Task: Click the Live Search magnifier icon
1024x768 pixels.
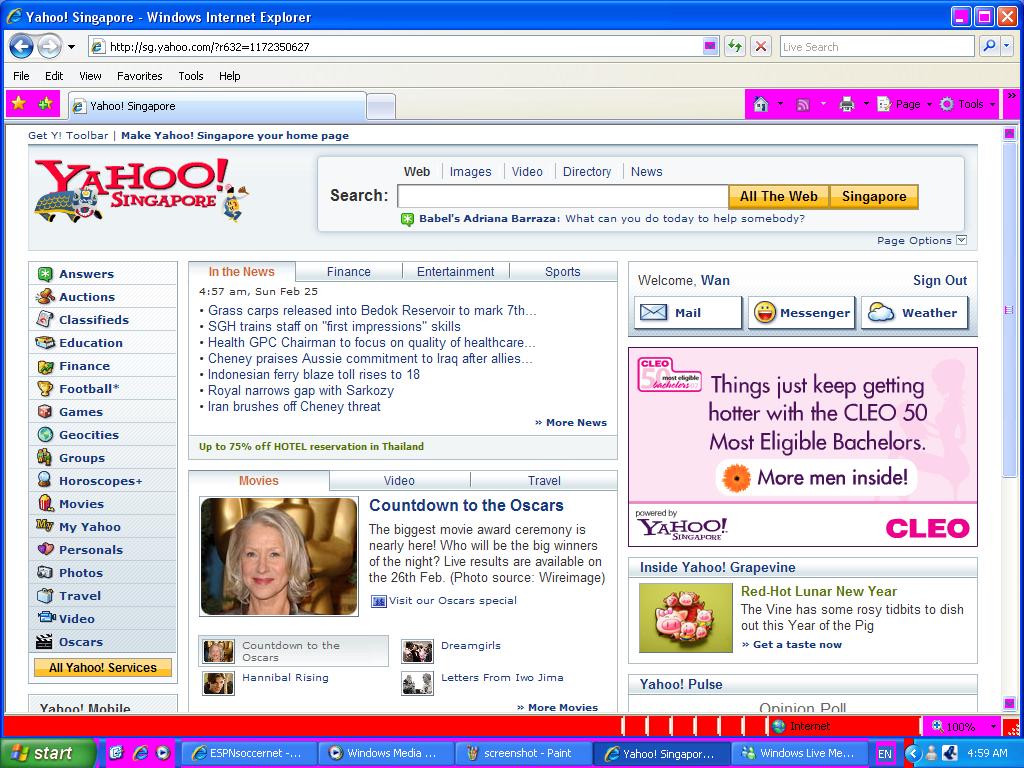Action: pos(989,46)
